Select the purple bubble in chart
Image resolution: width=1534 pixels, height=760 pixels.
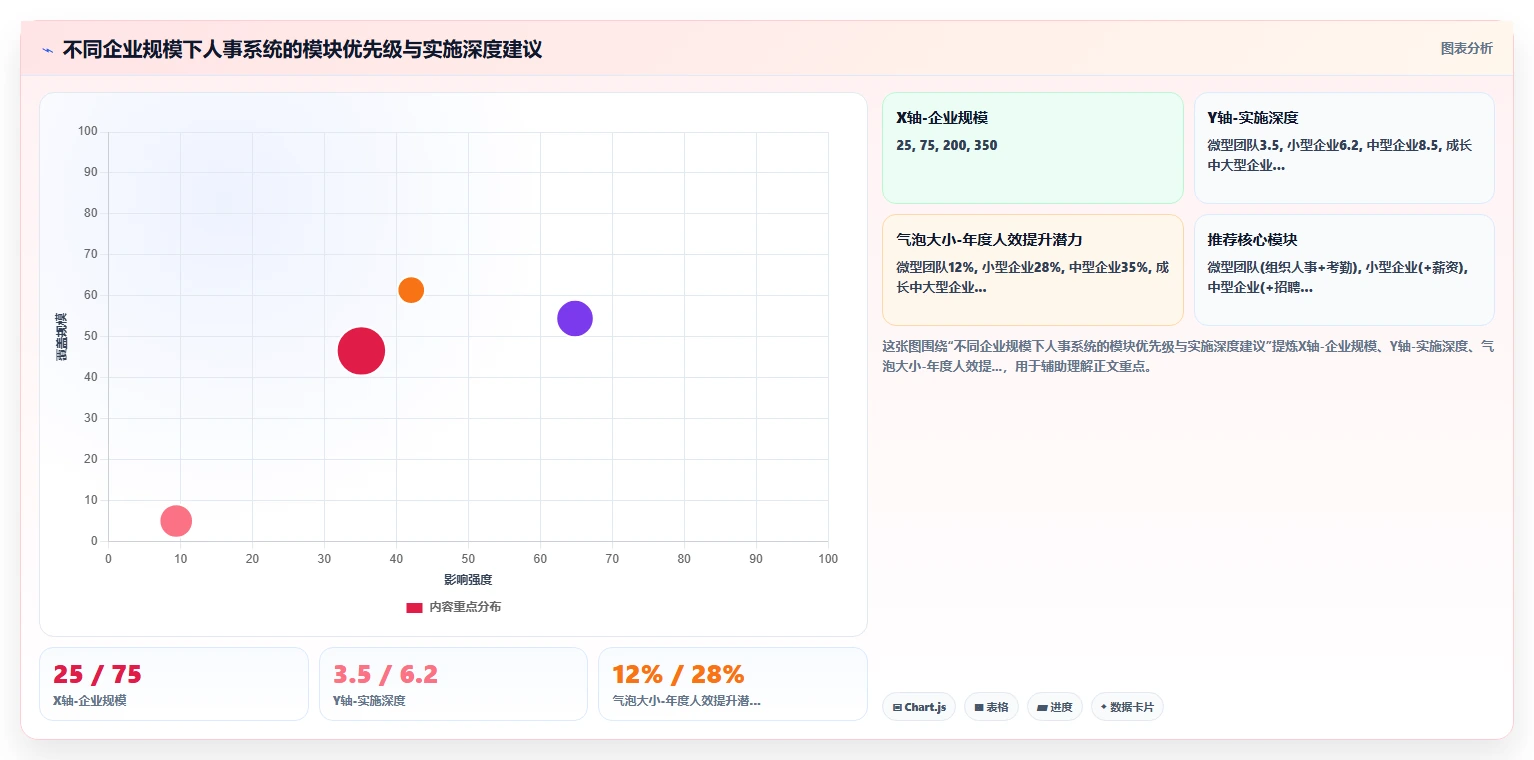pos(575,319)
